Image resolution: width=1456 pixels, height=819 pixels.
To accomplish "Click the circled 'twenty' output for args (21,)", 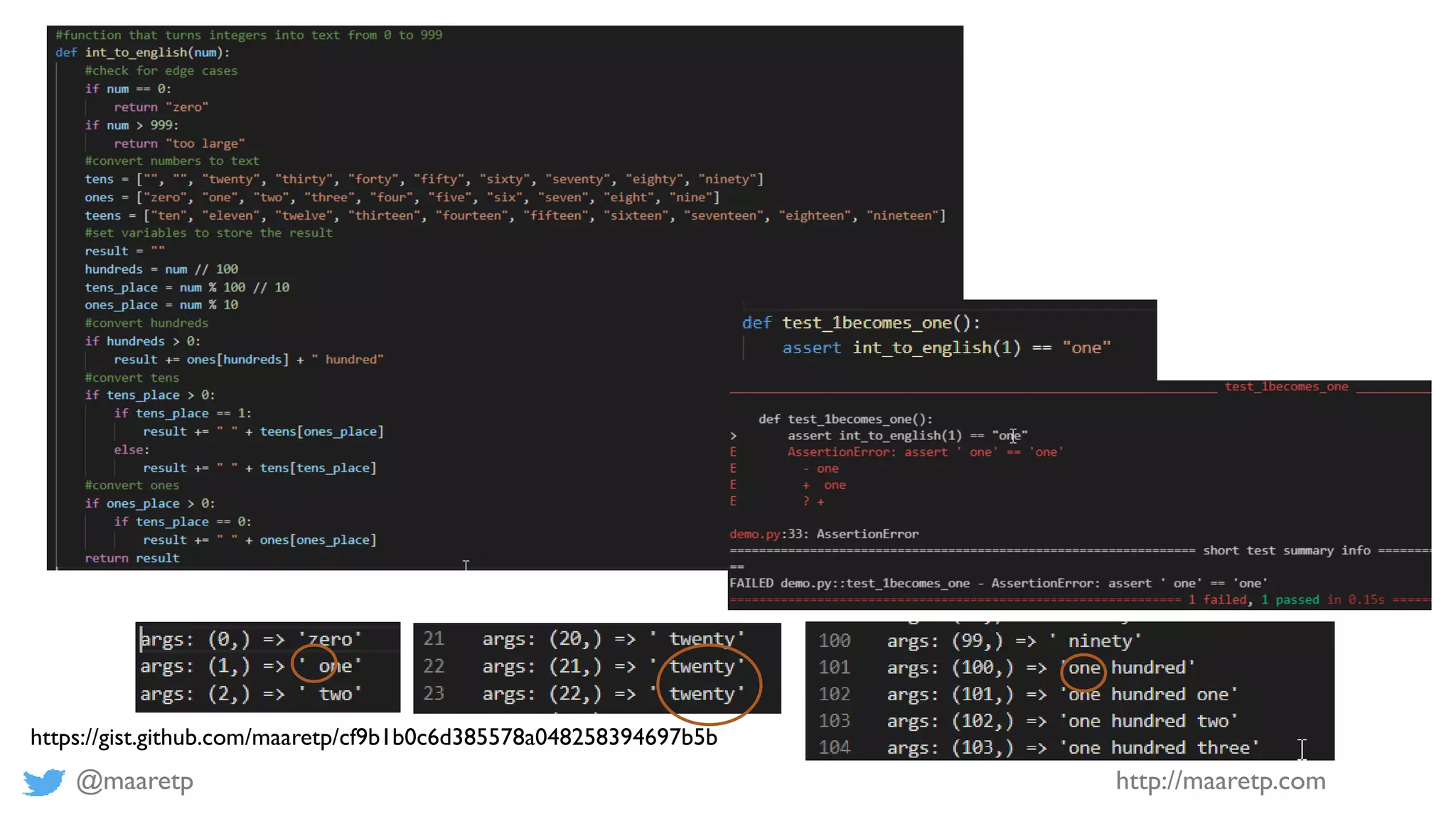I will tap(703, 667).
